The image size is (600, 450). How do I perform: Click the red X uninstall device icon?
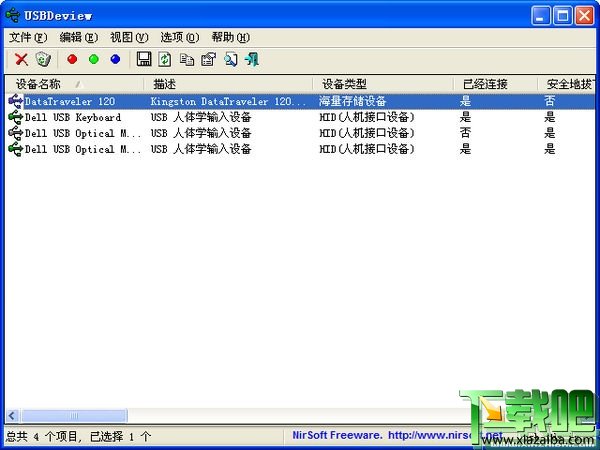coord(21,59)
